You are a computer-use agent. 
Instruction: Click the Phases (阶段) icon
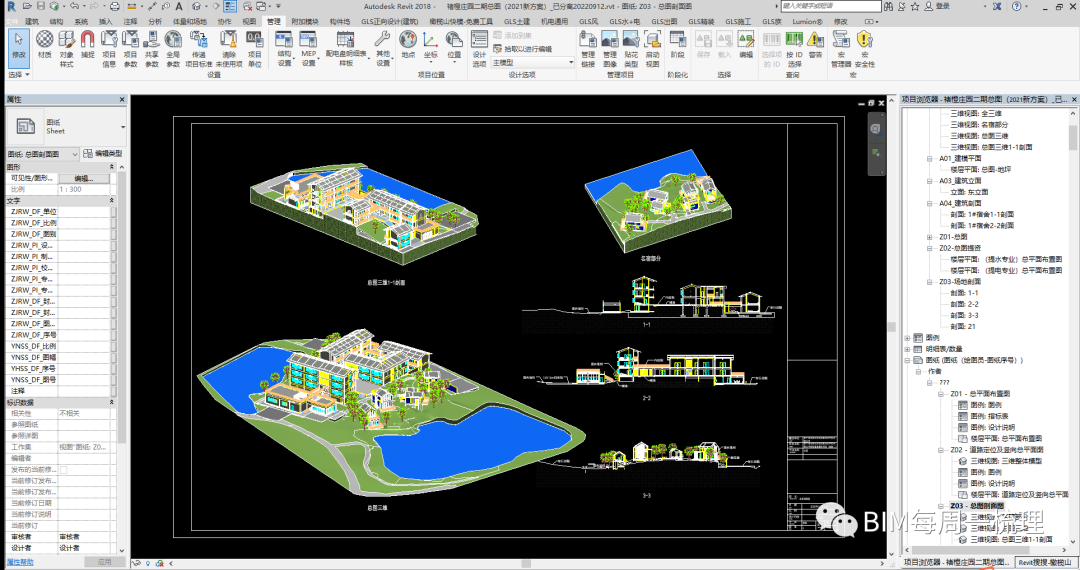point(677,45)
